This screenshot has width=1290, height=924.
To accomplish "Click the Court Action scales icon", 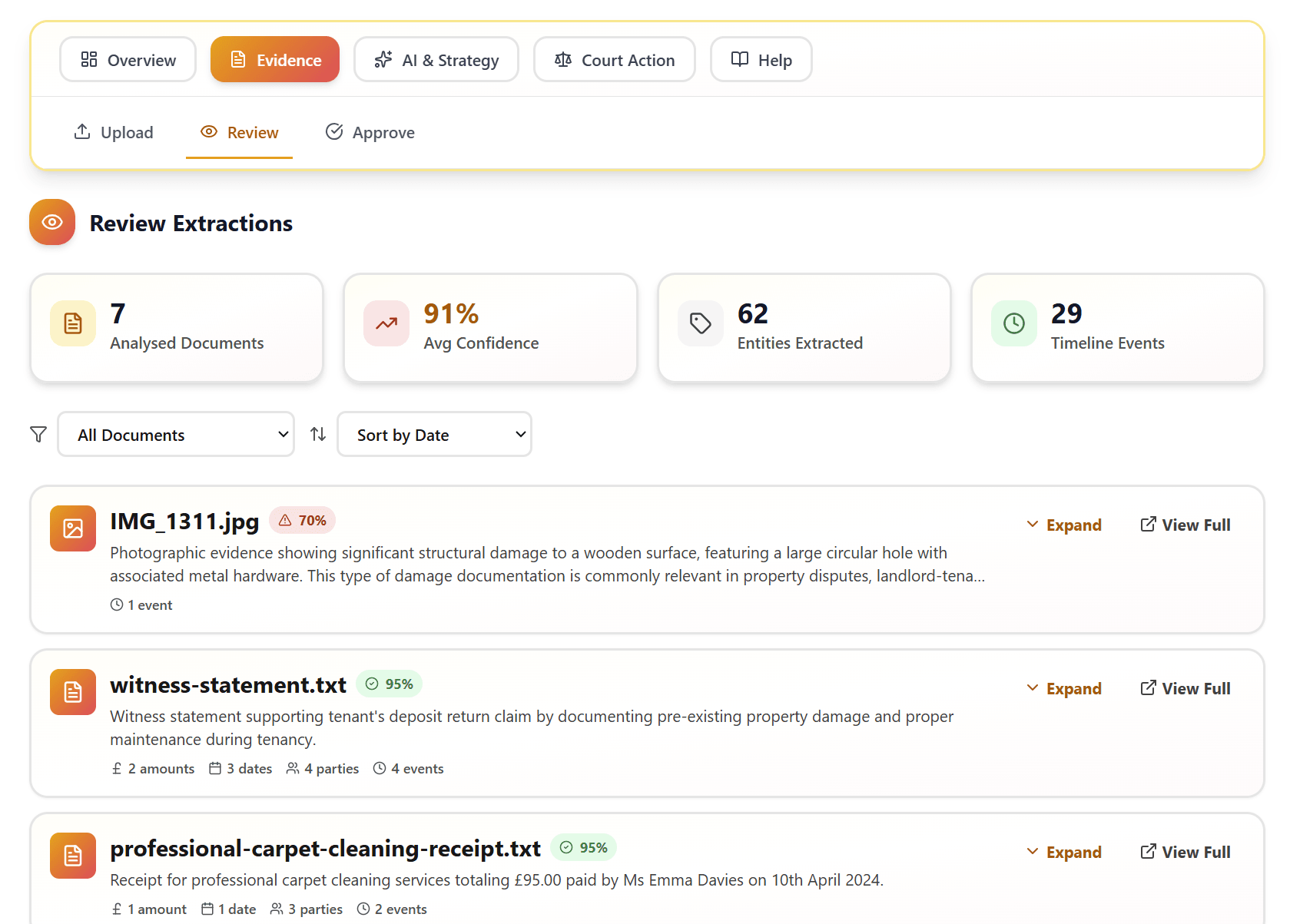I will (x=563, y=59).
